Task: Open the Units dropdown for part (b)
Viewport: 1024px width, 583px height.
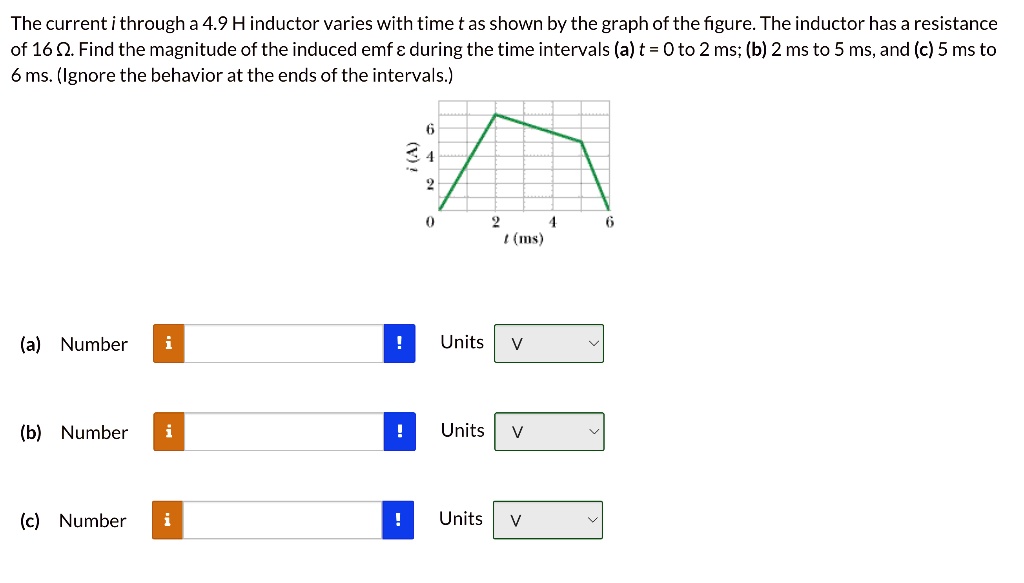Action: (x=548, y=432)
